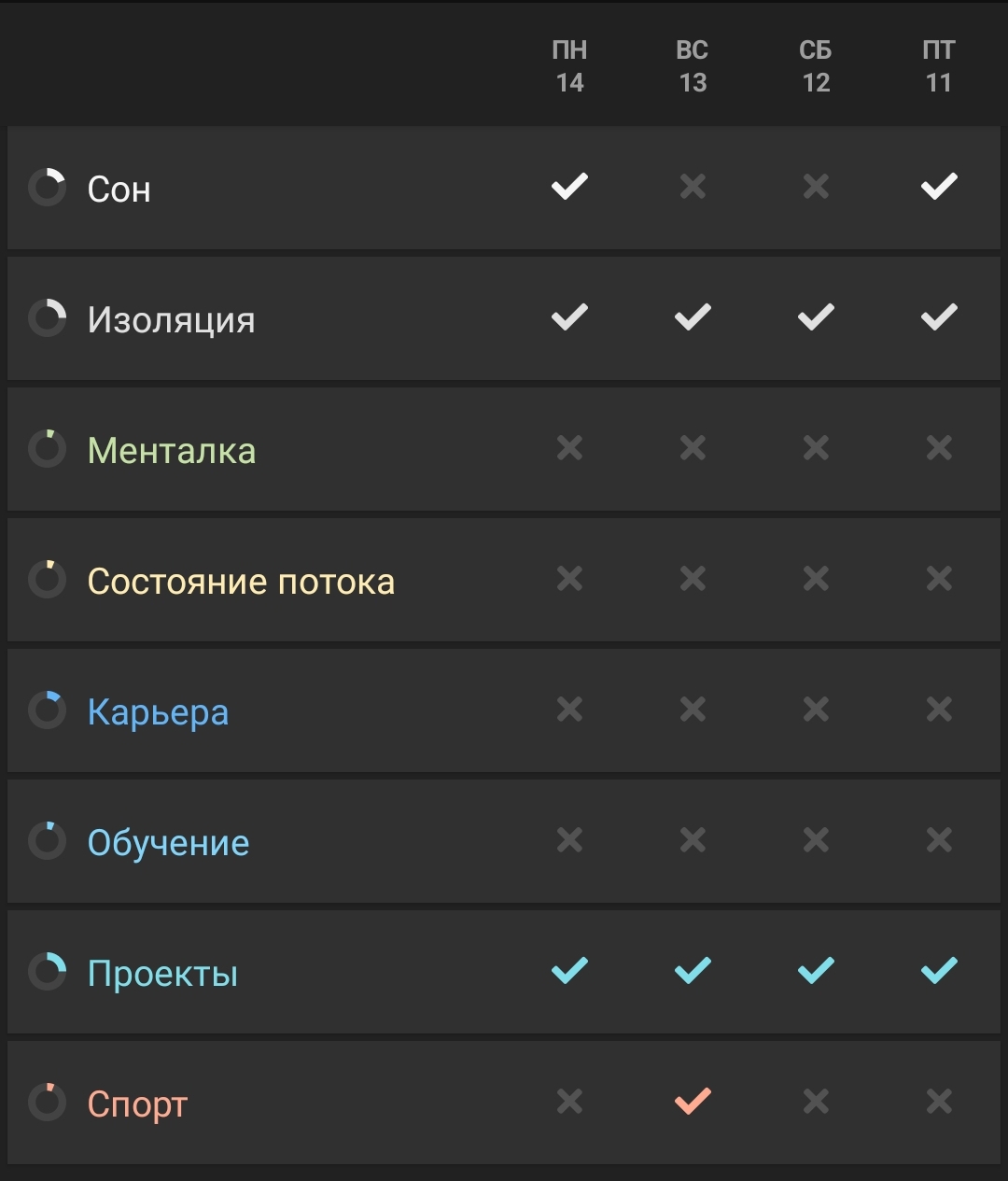This screenshot has height=1181, width=1008.
Task: Select the ПН 14 column header
Action: point(569,66)
